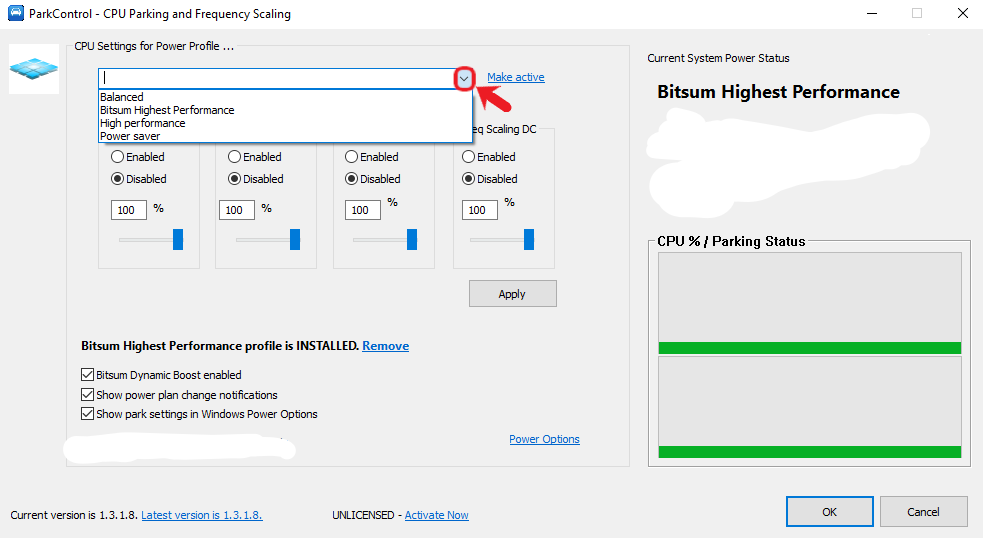Click the Cancel button
Image resolution: width=983 pixels, height=538 pixels.
point(923,512)
